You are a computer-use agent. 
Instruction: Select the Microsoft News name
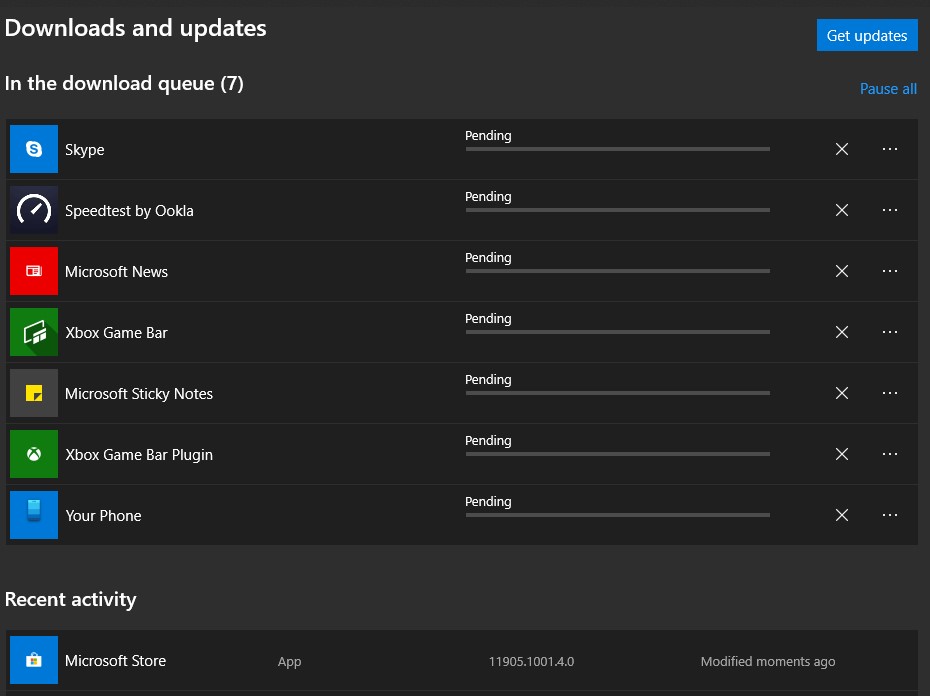pyautogui.click(x=116, y=272)
